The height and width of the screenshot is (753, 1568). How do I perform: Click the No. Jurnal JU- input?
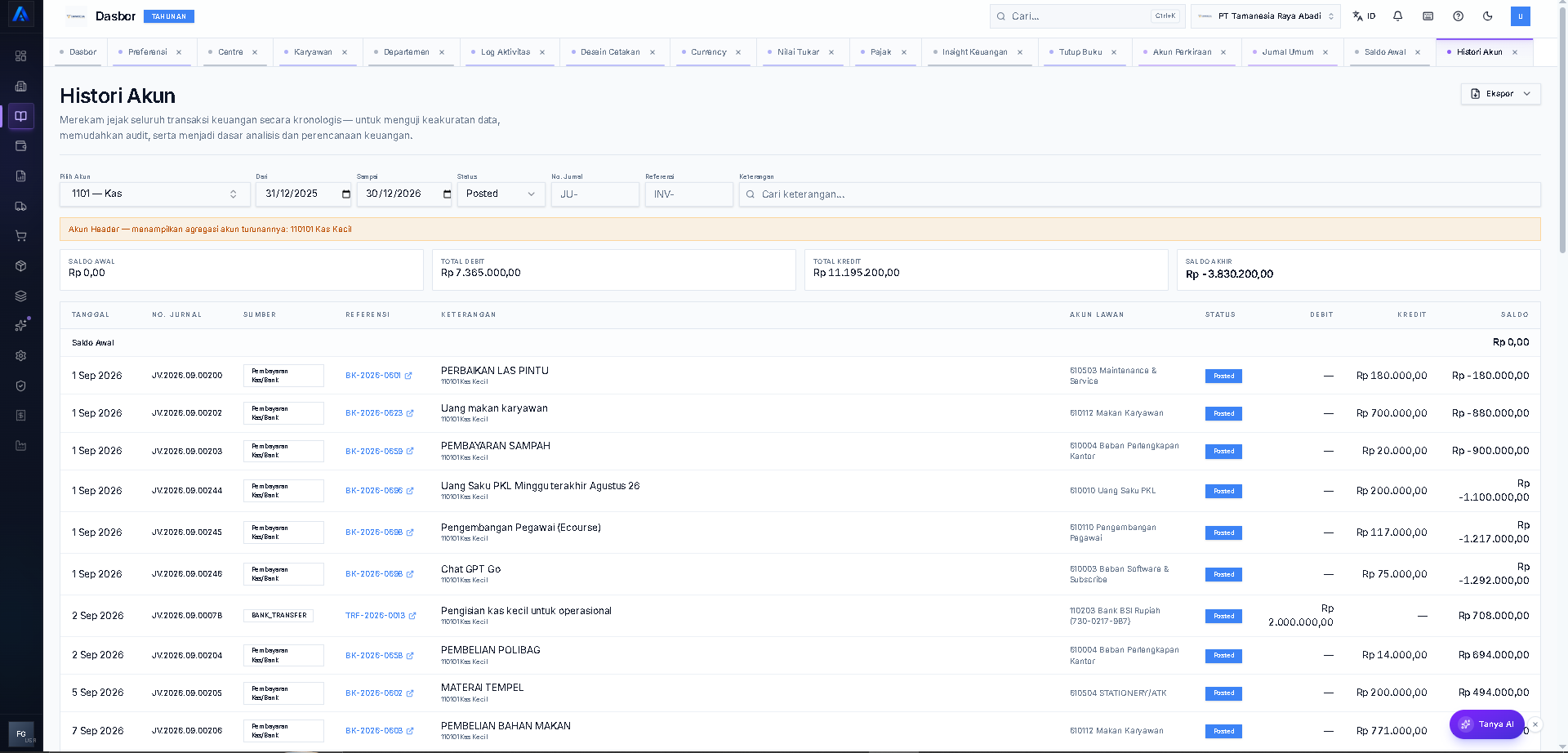[595, 194]
